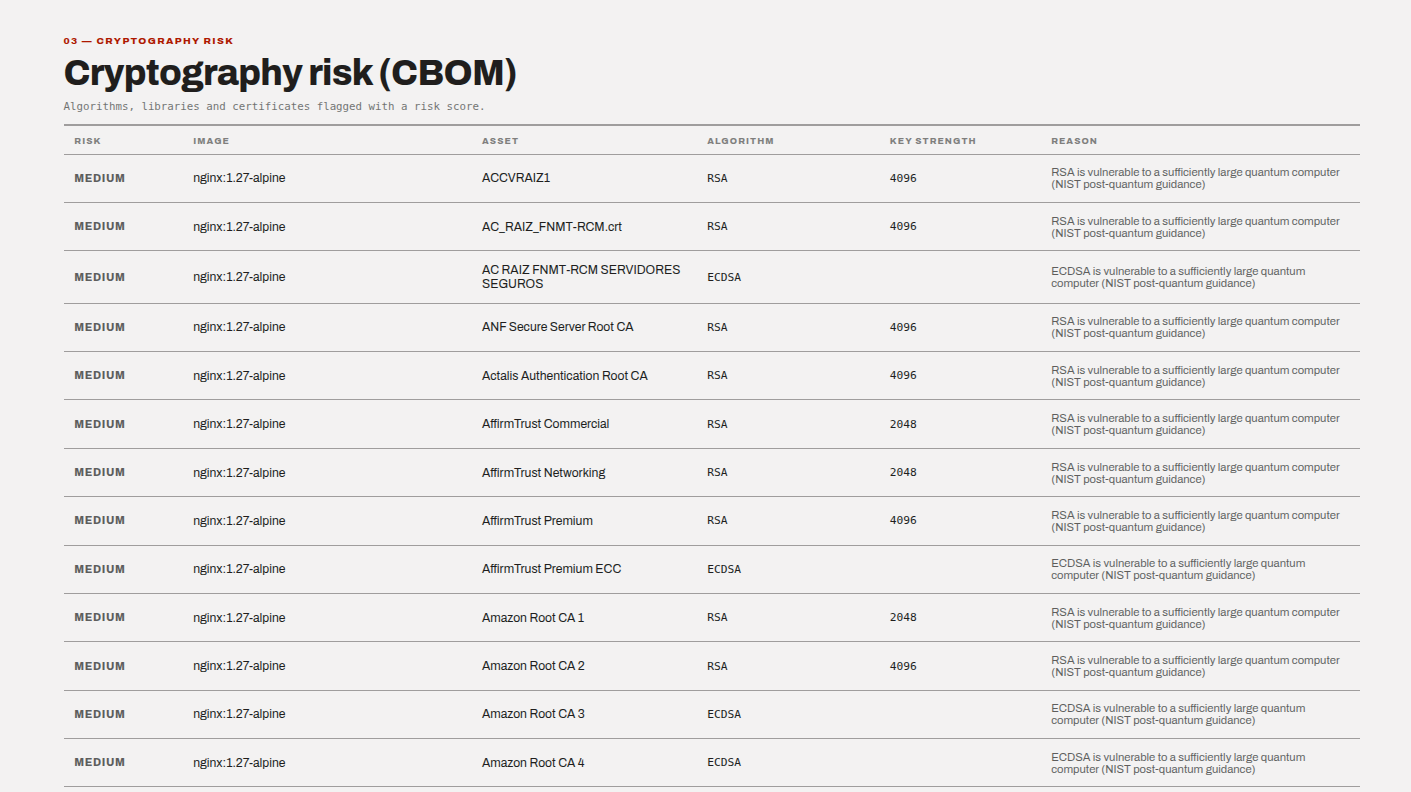The width and height of the screenshot is (1411, 792).
Task: Click the ALGORITHM column header
Action: click(x=740, y=141)
